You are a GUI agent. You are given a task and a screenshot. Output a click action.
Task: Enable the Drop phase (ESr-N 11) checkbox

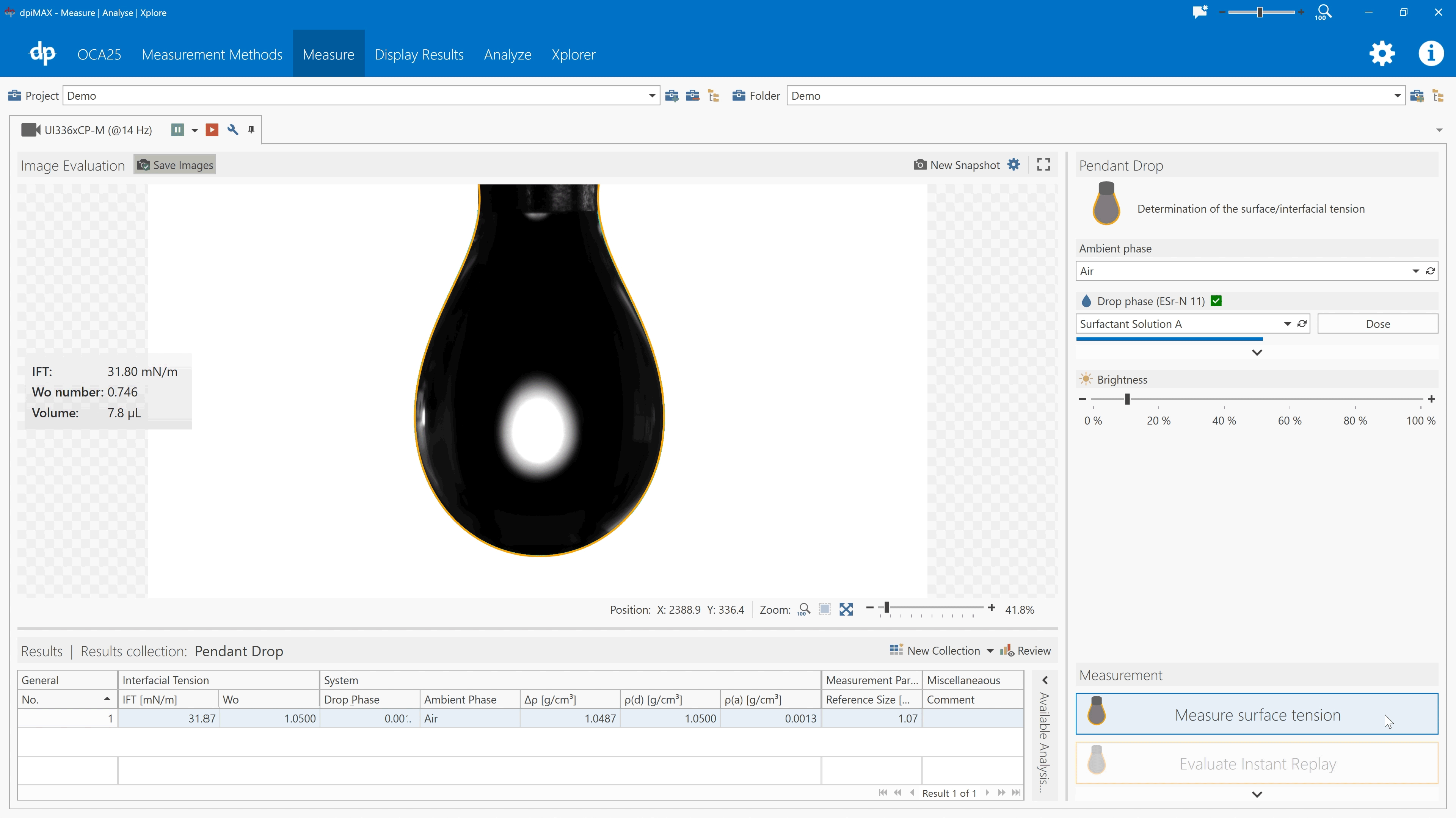coord(1216,301)
